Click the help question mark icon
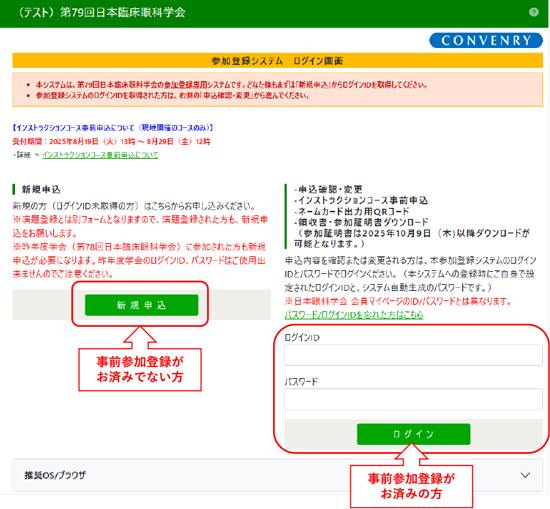 point(534,12)
